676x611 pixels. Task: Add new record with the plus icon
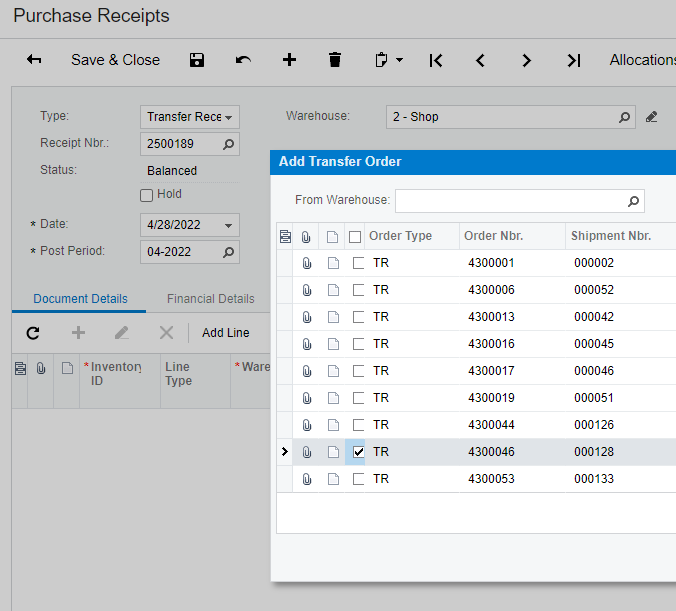pyautogui.click(x=289, y=60)
